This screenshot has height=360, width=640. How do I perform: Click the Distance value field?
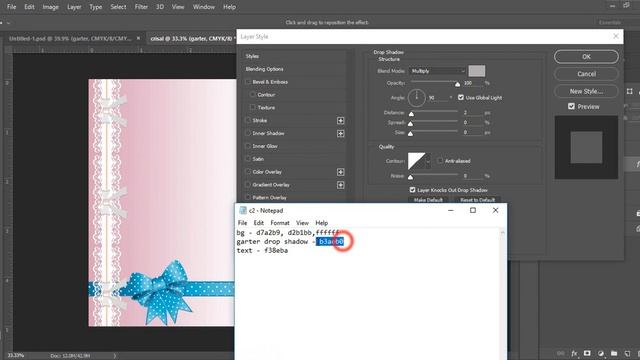[x=472, y=112]
